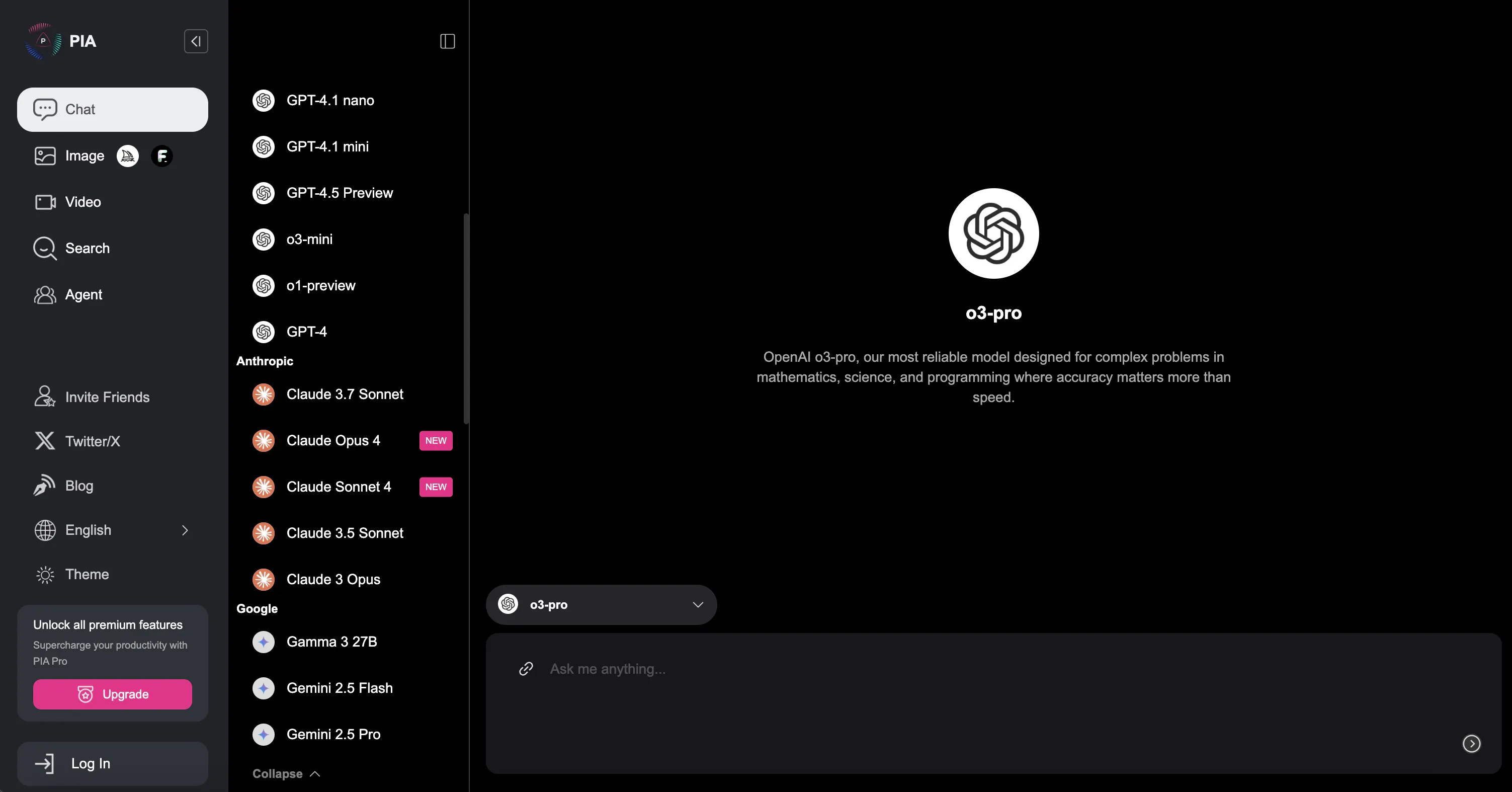Click the Flux F icon beside Image
Image resolution: width=1512 pixels, height=792 pixels.
coord(162,155)
